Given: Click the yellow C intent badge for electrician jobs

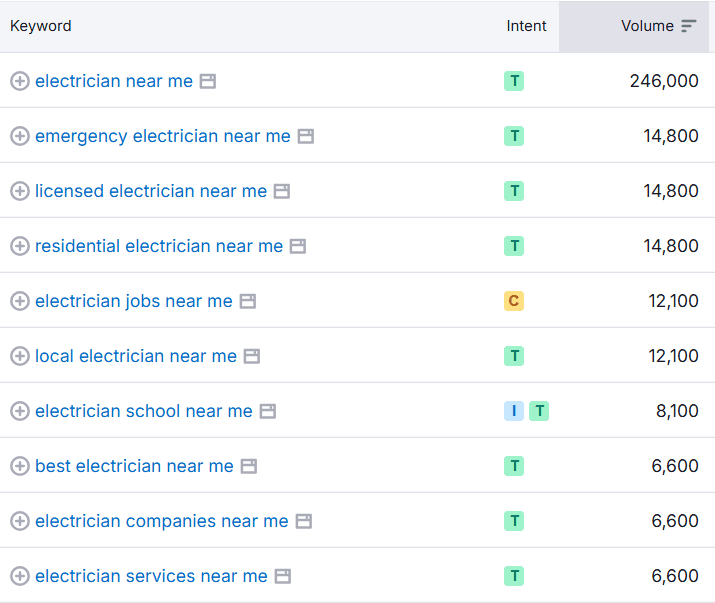Looking at the screenshot, I should tap(514, 301).
